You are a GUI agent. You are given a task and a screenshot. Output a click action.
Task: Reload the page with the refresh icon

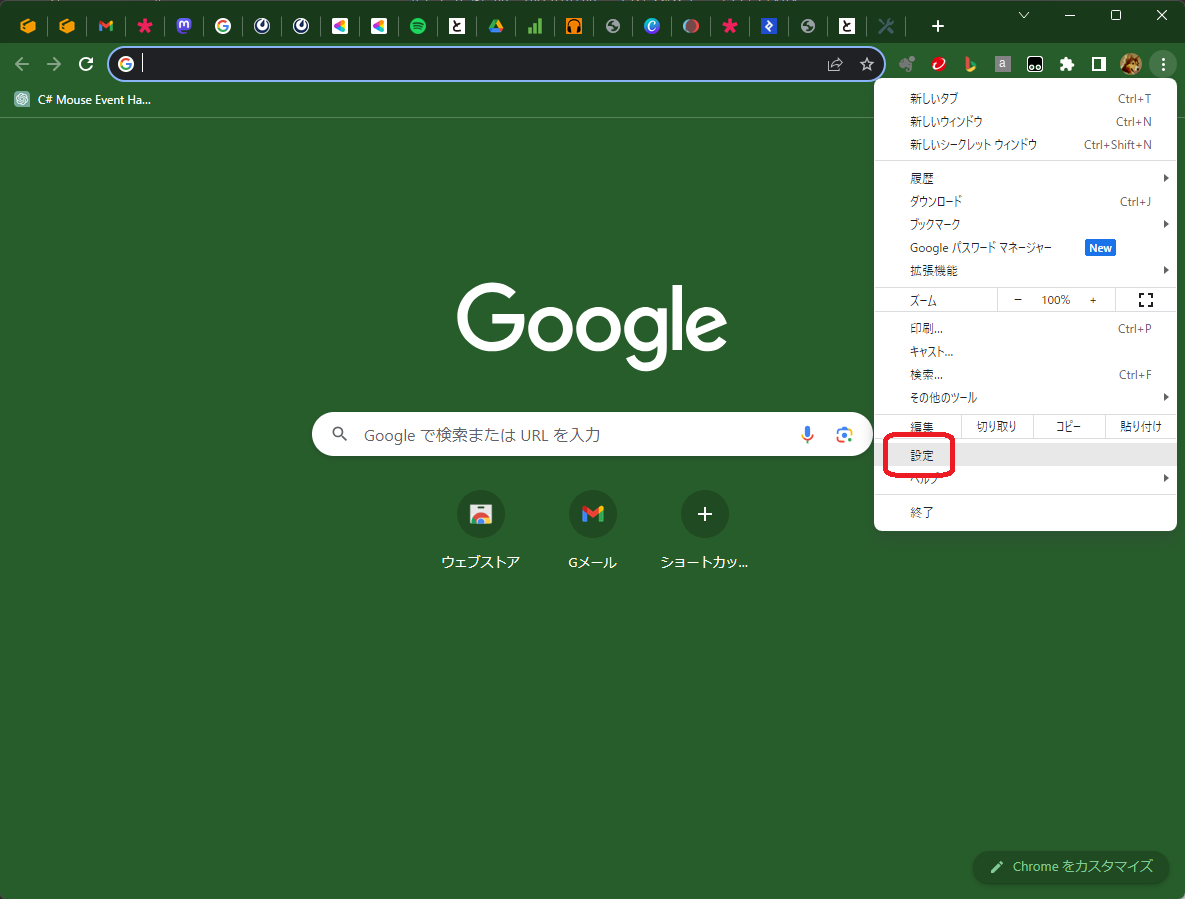click(x=86, y=63)
